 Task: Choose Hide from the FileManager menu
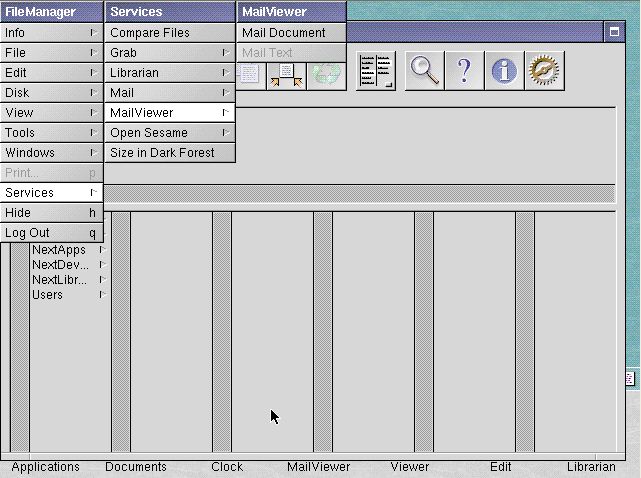(52, 213)
